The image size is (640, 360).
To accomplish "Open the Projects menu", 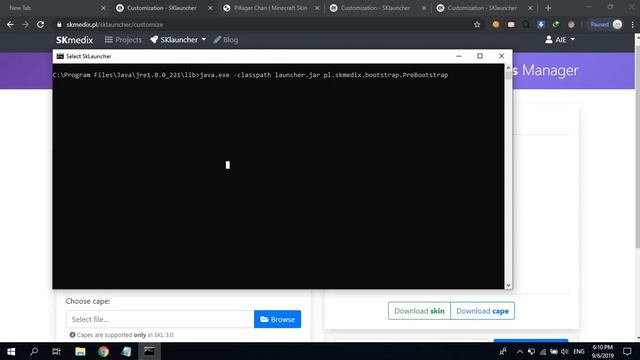I will click(123, 40).
